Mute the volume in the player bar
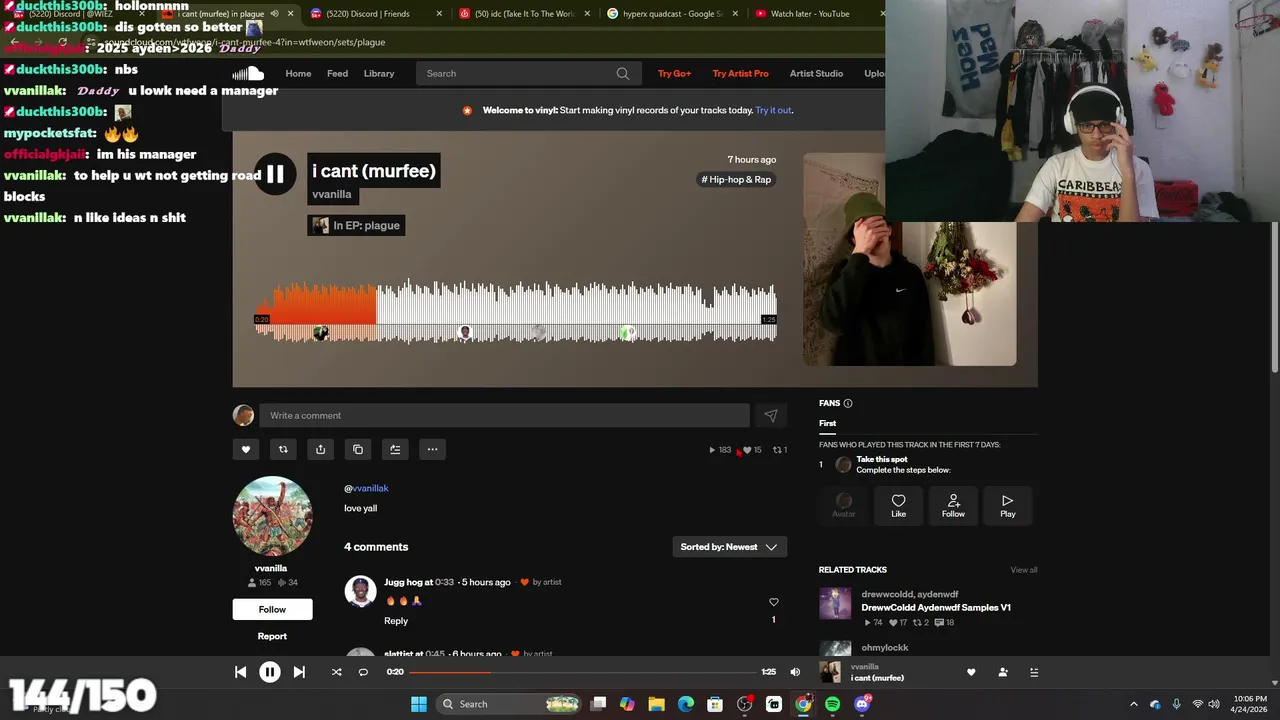The image size is (1280, 720). (x=795, y=672)
